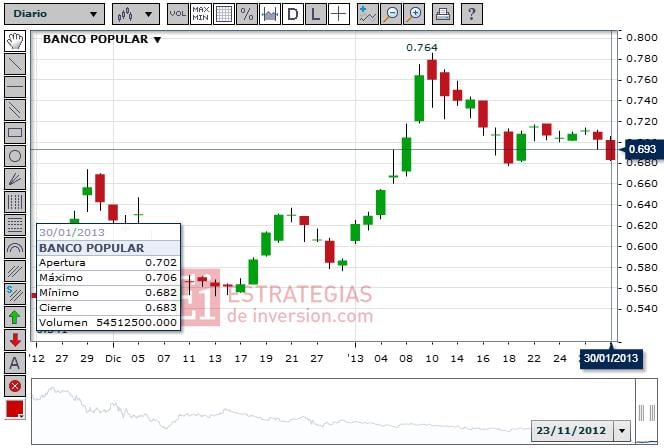Open help with the question mark icon
Image resolution: width=664 pixels, height=448 pixels.
[471, 14]
